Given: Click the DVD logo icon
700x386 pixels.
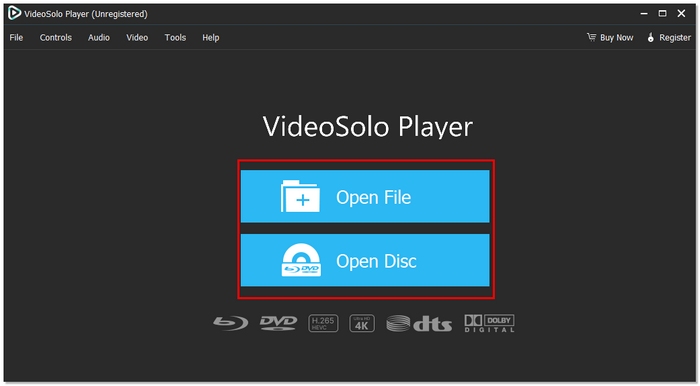Looking at the screenshot, I should 279,323.
